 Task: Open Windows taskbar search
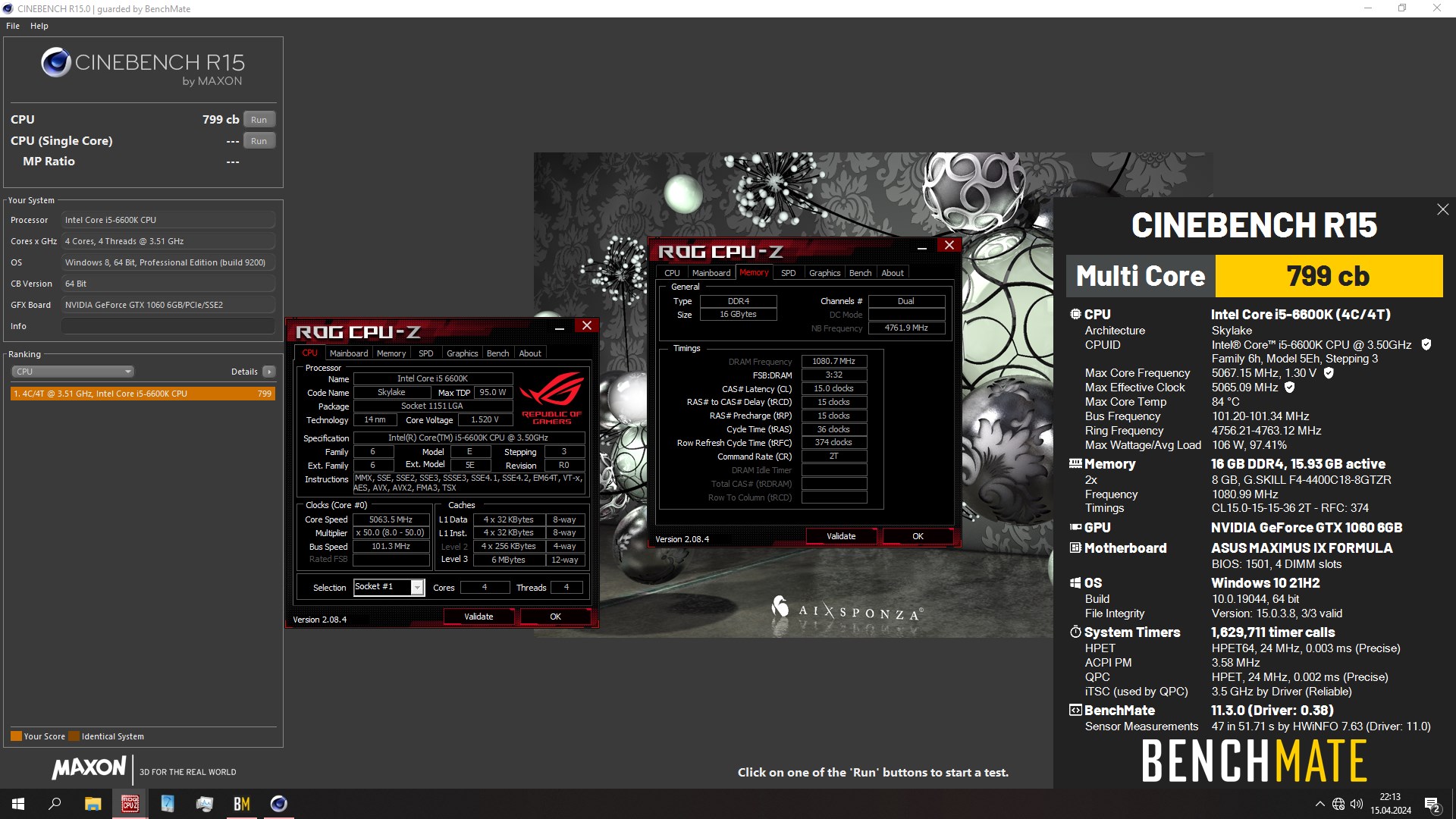click(55, 804)
